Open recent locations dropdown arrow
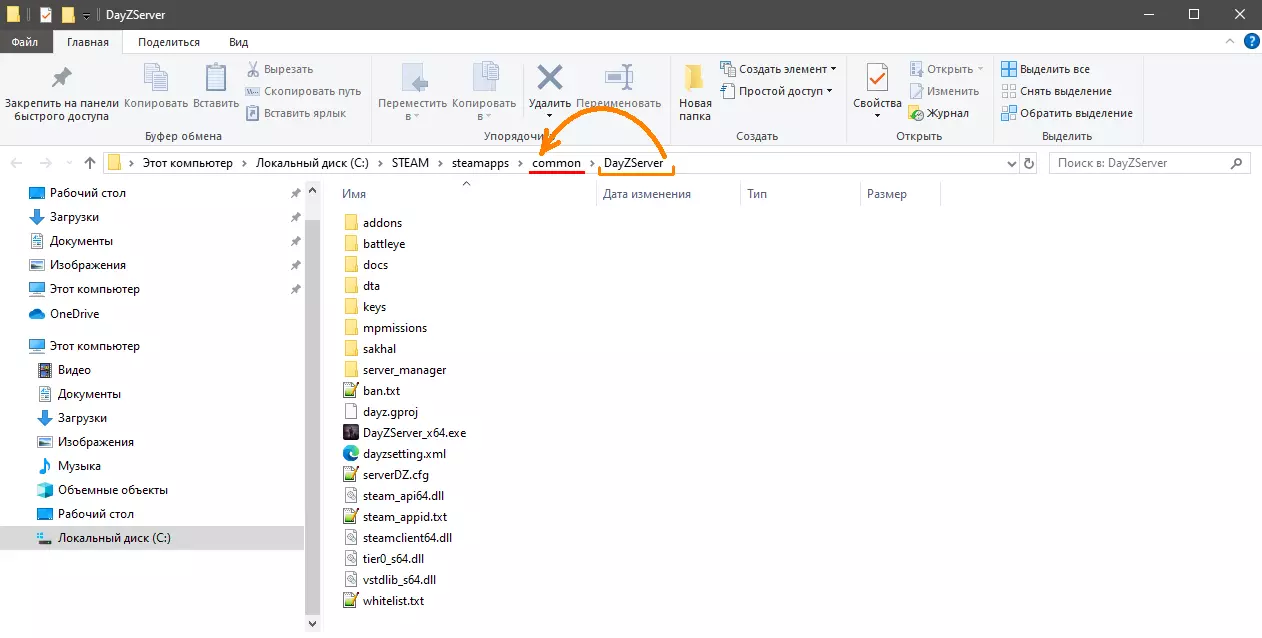Viewport: 1262px width, 638px height. point(68,163)
